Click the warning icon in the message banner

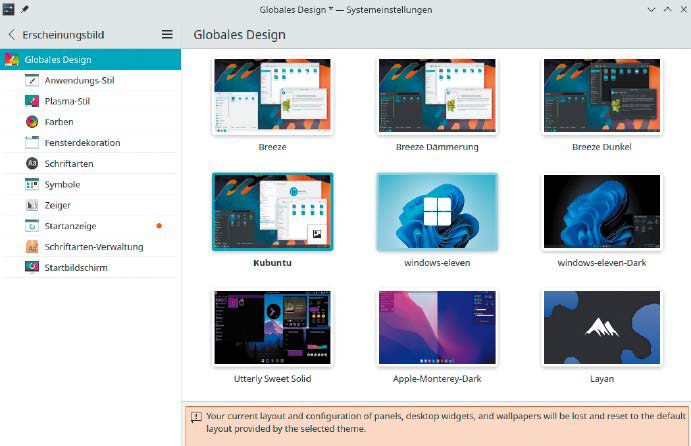pyautogui.click(x=196, y=417)
